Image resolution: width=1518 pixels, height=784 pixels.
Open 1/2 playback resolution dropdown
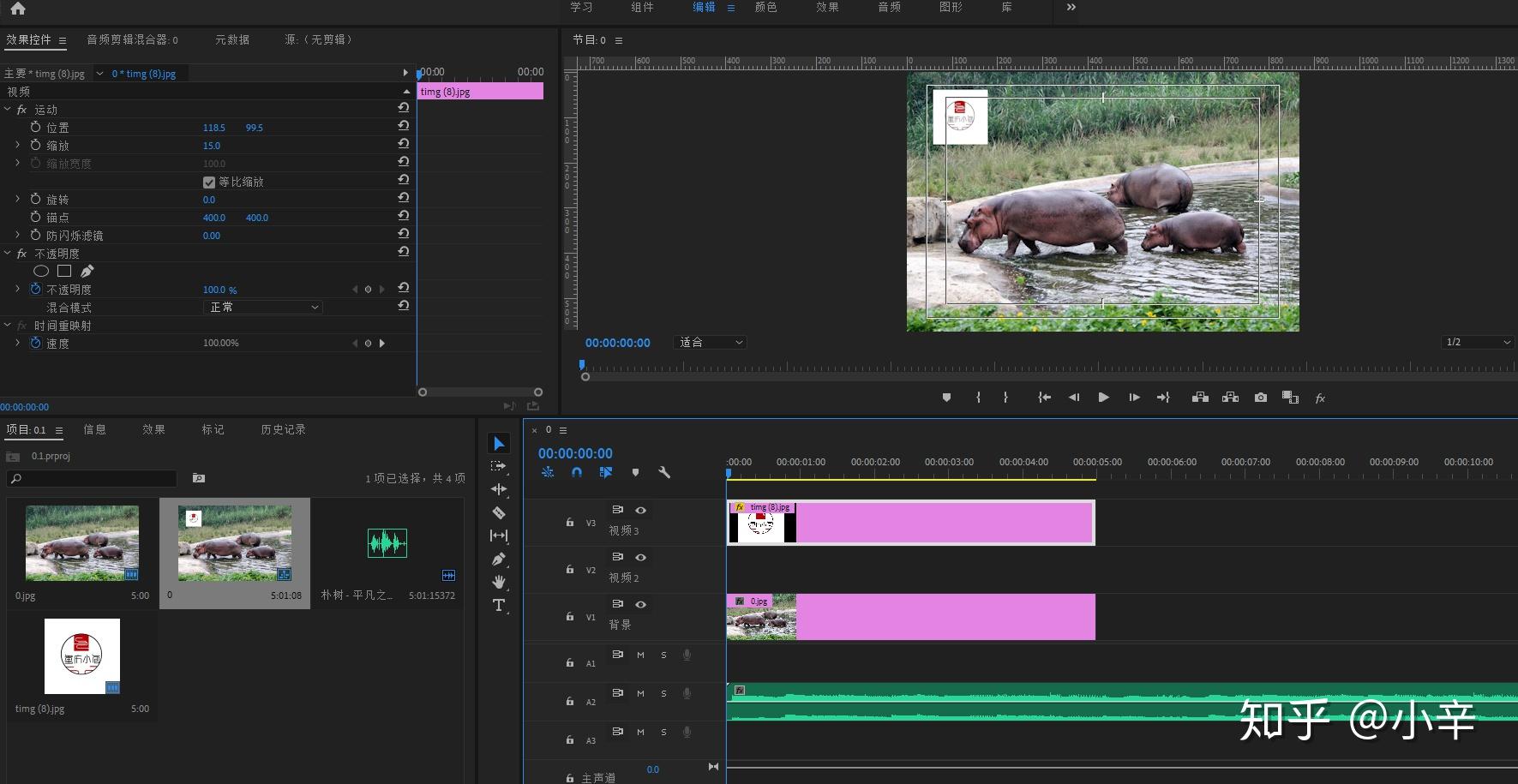point(1478,342)
